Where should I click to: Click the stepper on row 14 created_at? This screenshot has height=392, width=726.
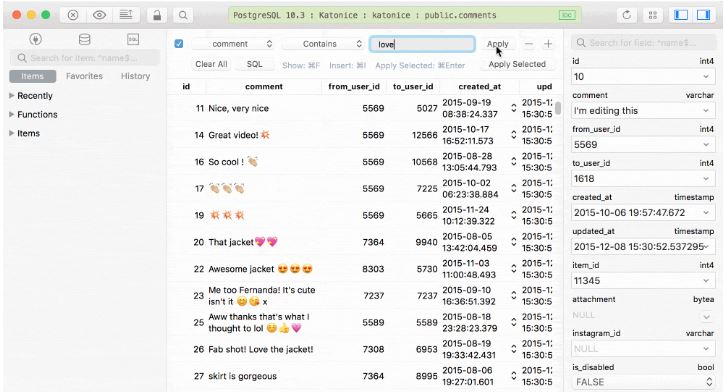(x=513, y=135)
